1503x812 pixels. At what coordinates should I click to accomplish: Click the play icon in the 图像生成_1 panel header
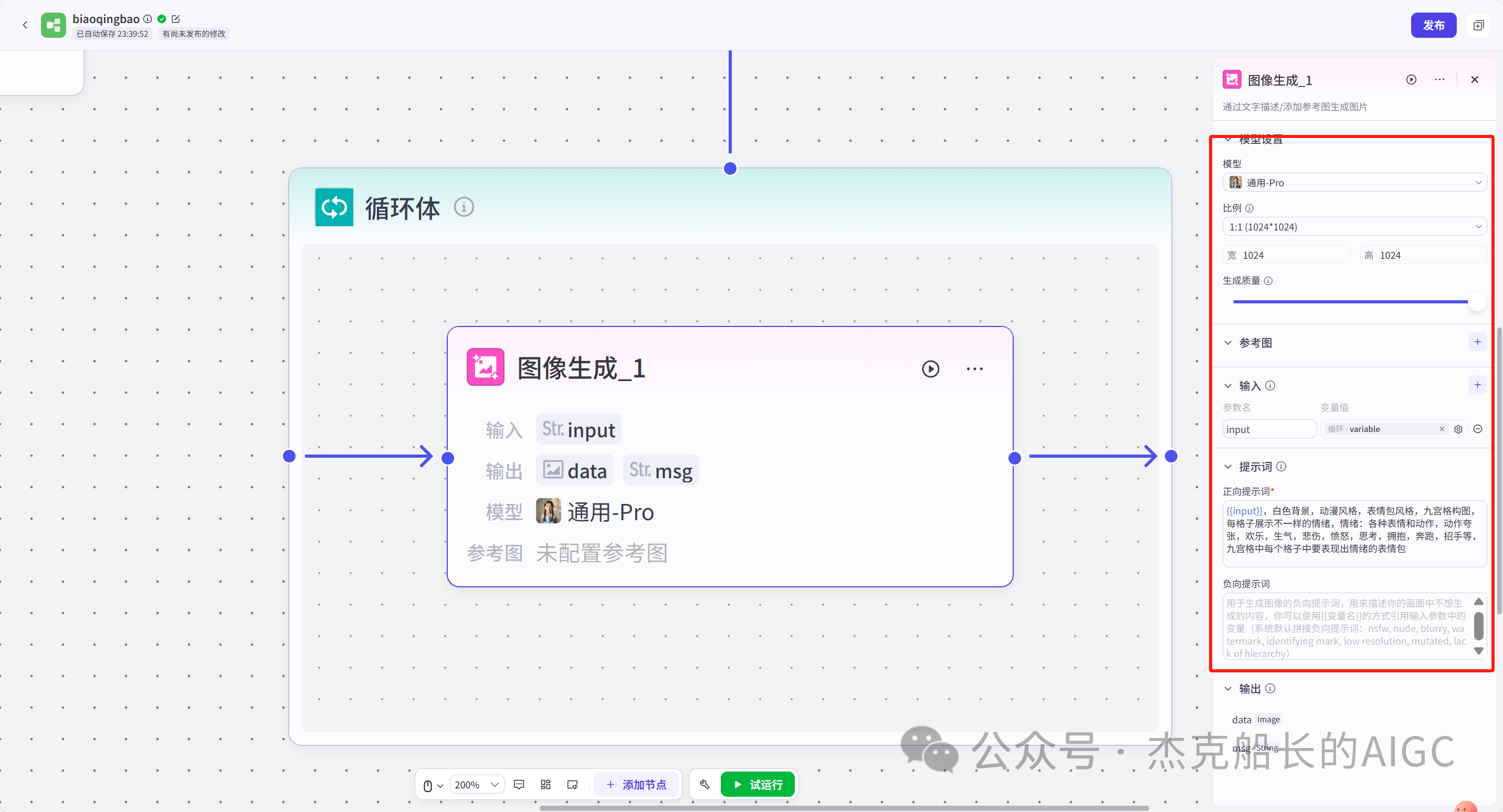[x=1412, y=79]
